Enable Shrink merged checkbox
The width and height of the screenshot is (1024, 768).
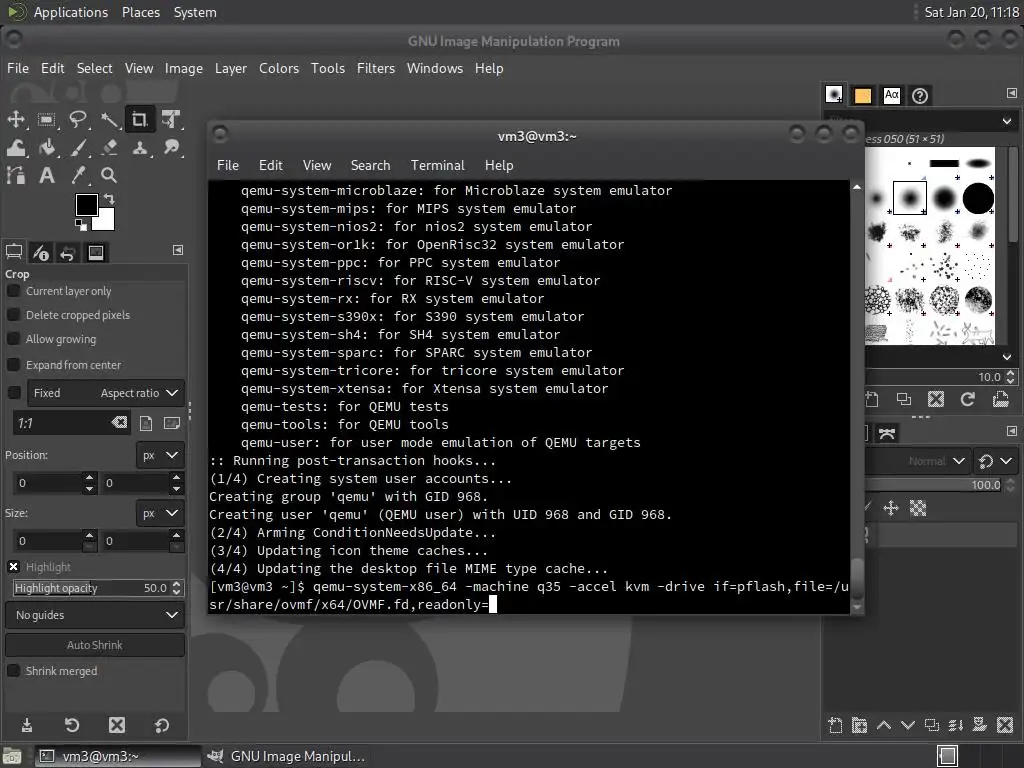[x=13, y=671]
